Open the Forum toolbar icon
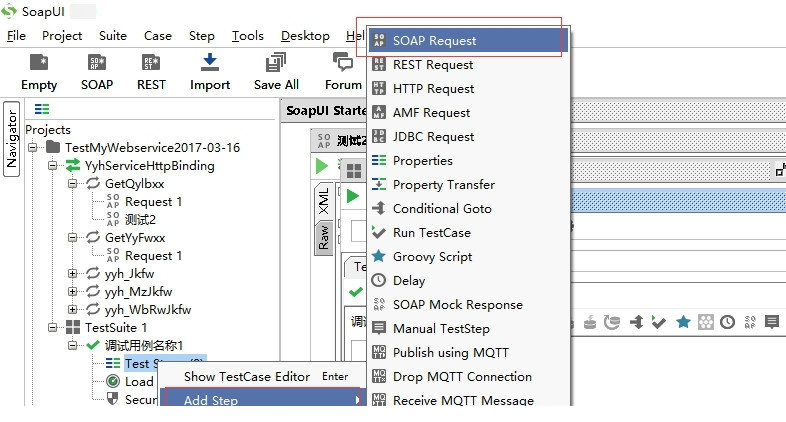This screenshot has height=422, width=786. tap(343, 72)
